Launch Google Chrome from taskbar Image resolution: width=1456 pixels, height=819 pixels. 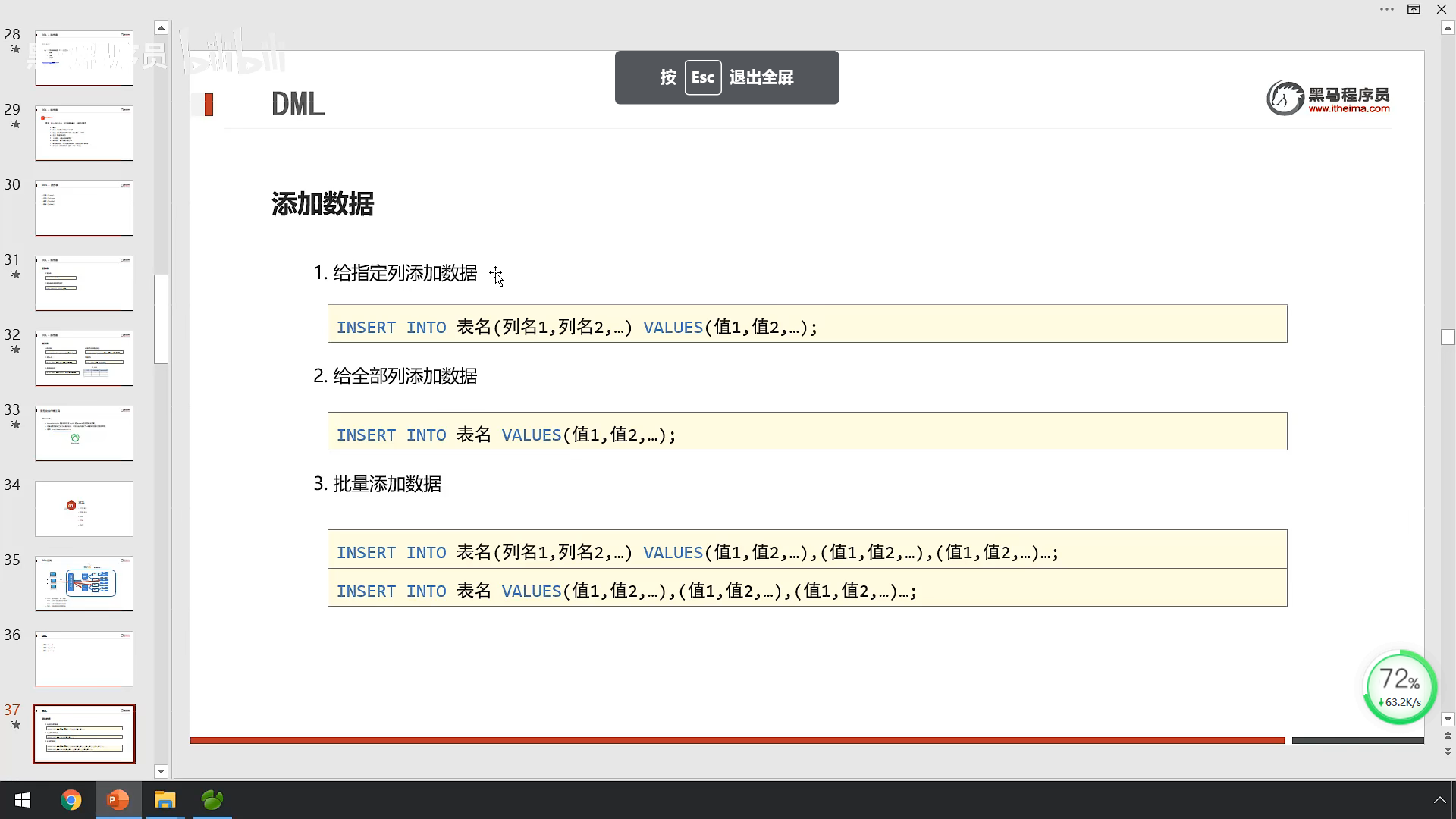tap(71, 800)
